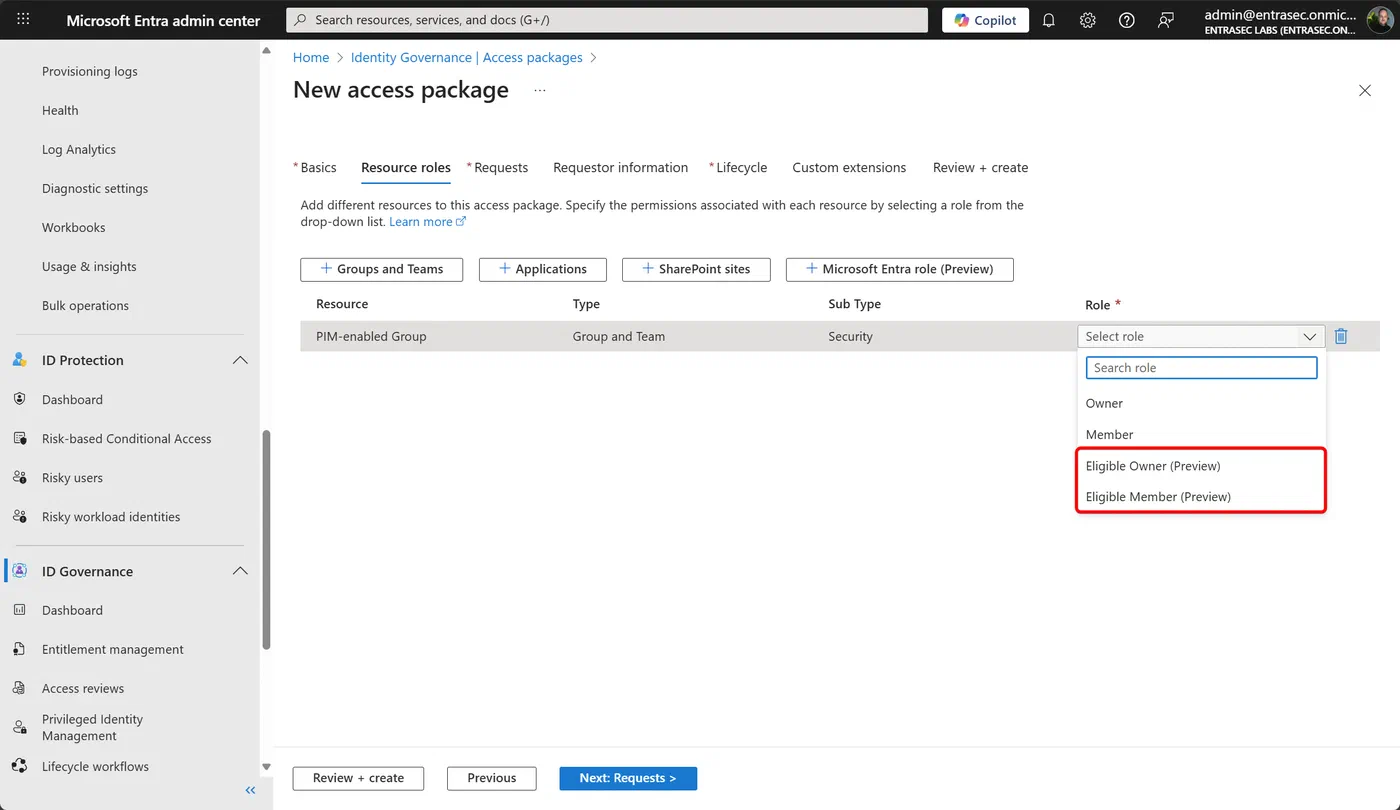1400x810 pixels.
Task: Open the Copilot button
Action: coord(985,20)
